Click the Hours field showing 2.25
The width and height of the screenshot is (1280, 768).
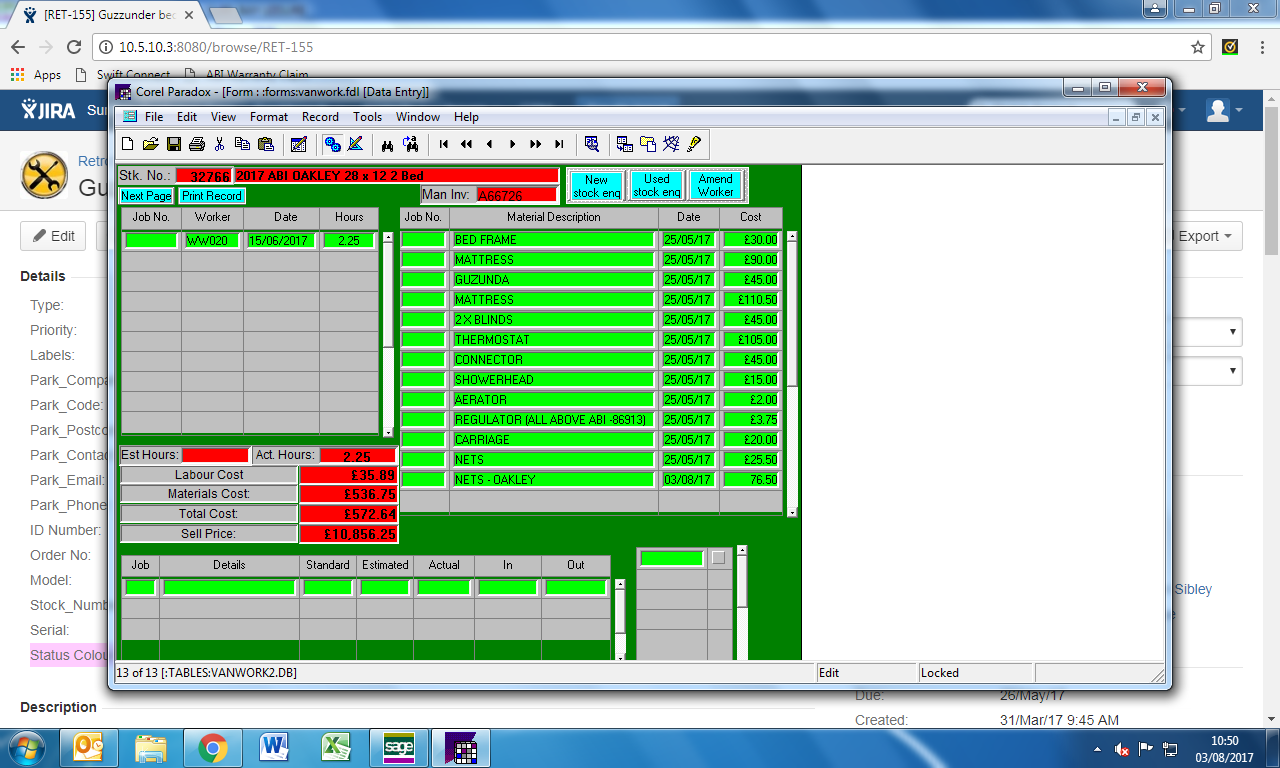348,241
